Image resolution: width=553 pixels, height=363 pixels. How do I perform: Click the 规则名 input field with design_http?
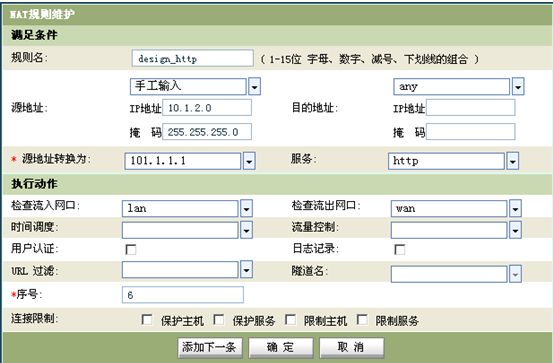pyautogui.click(x=193, y=58)
